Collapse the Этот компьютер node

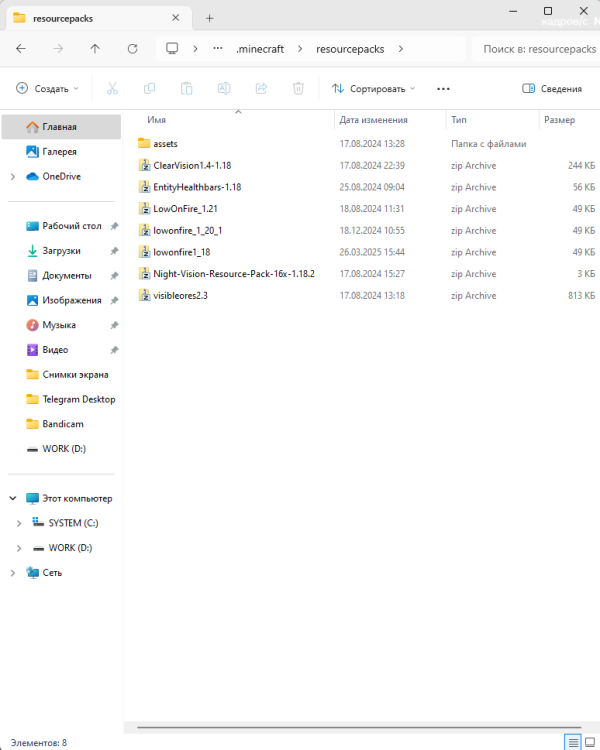pos(13,498)
